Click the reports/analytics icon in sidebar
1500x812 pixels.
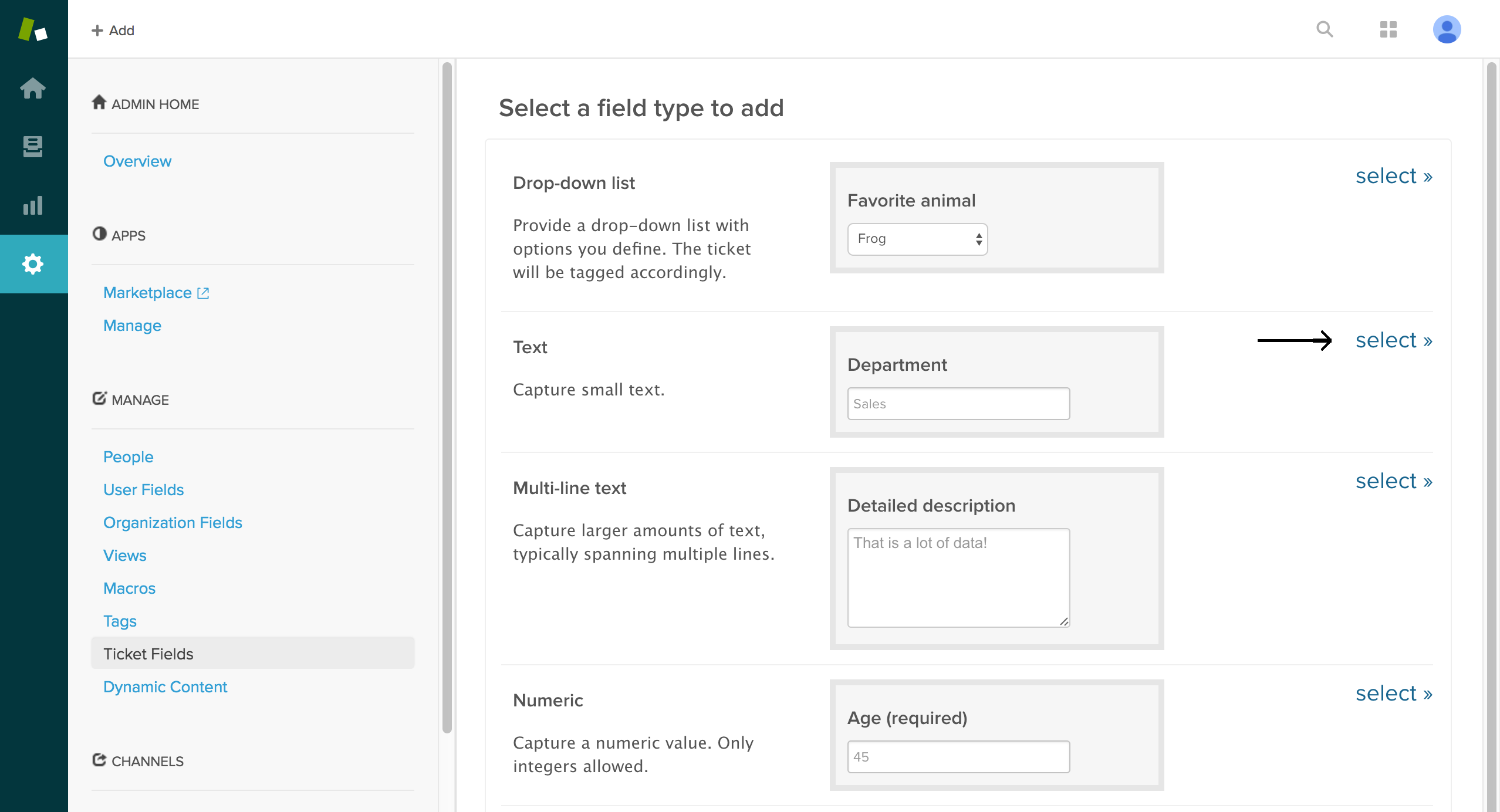pyautogui.click(x=33, y=206)
